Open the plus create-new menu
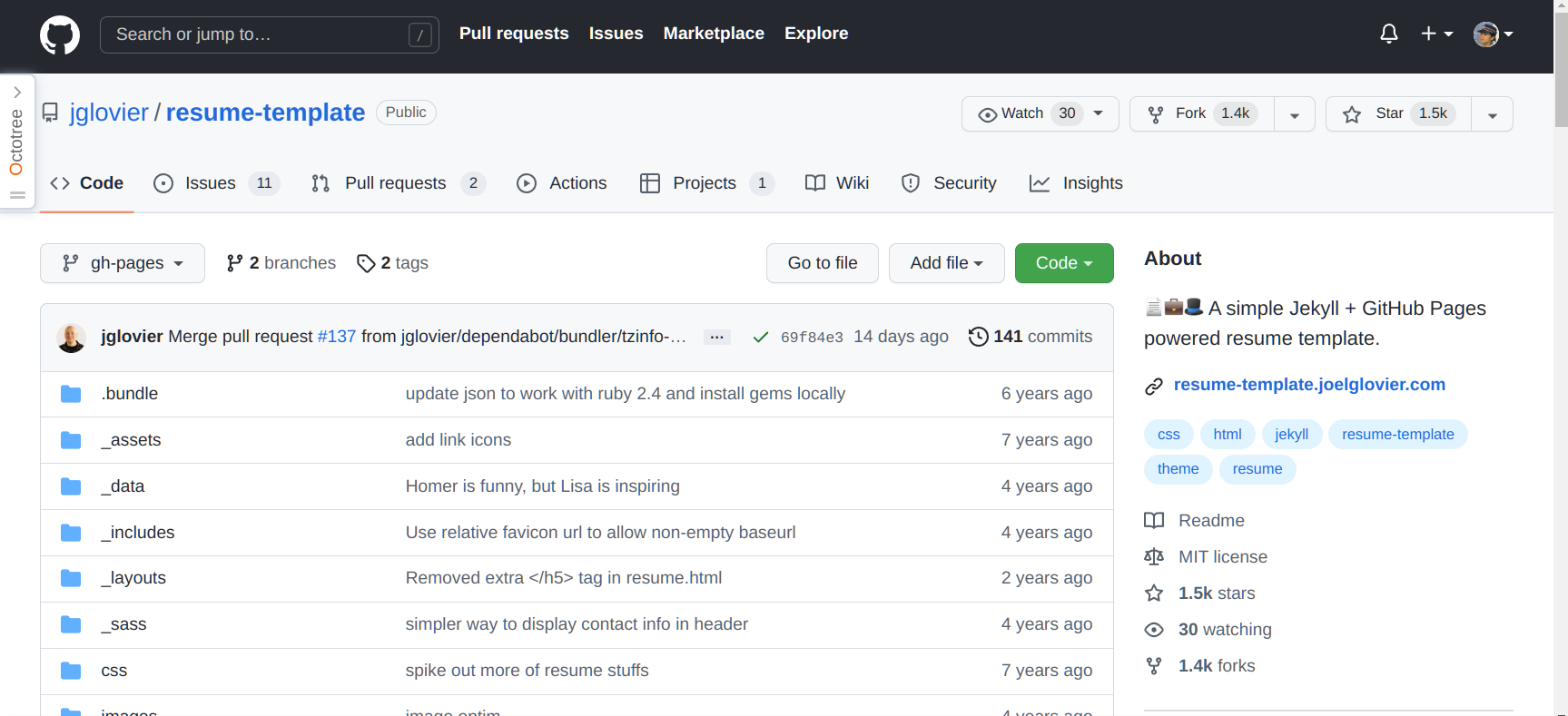This screenshot has height=716, width=1568. coord(1437,34)
